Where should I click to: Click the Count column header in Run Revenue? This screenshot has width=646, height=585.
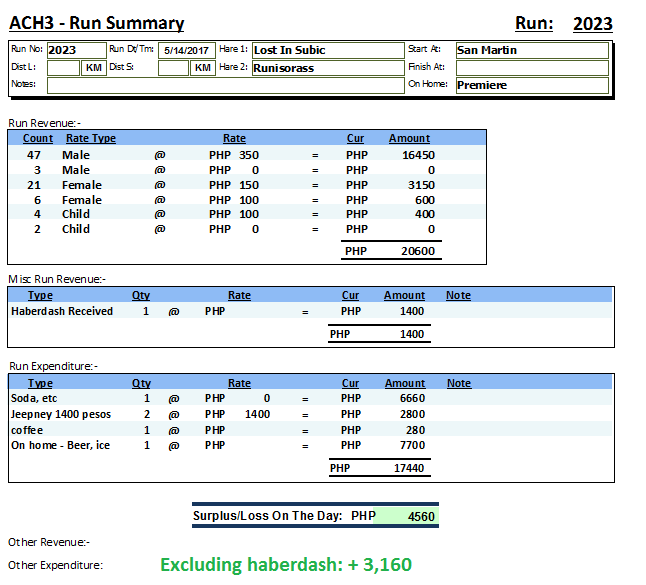click(x=38, y=139)
